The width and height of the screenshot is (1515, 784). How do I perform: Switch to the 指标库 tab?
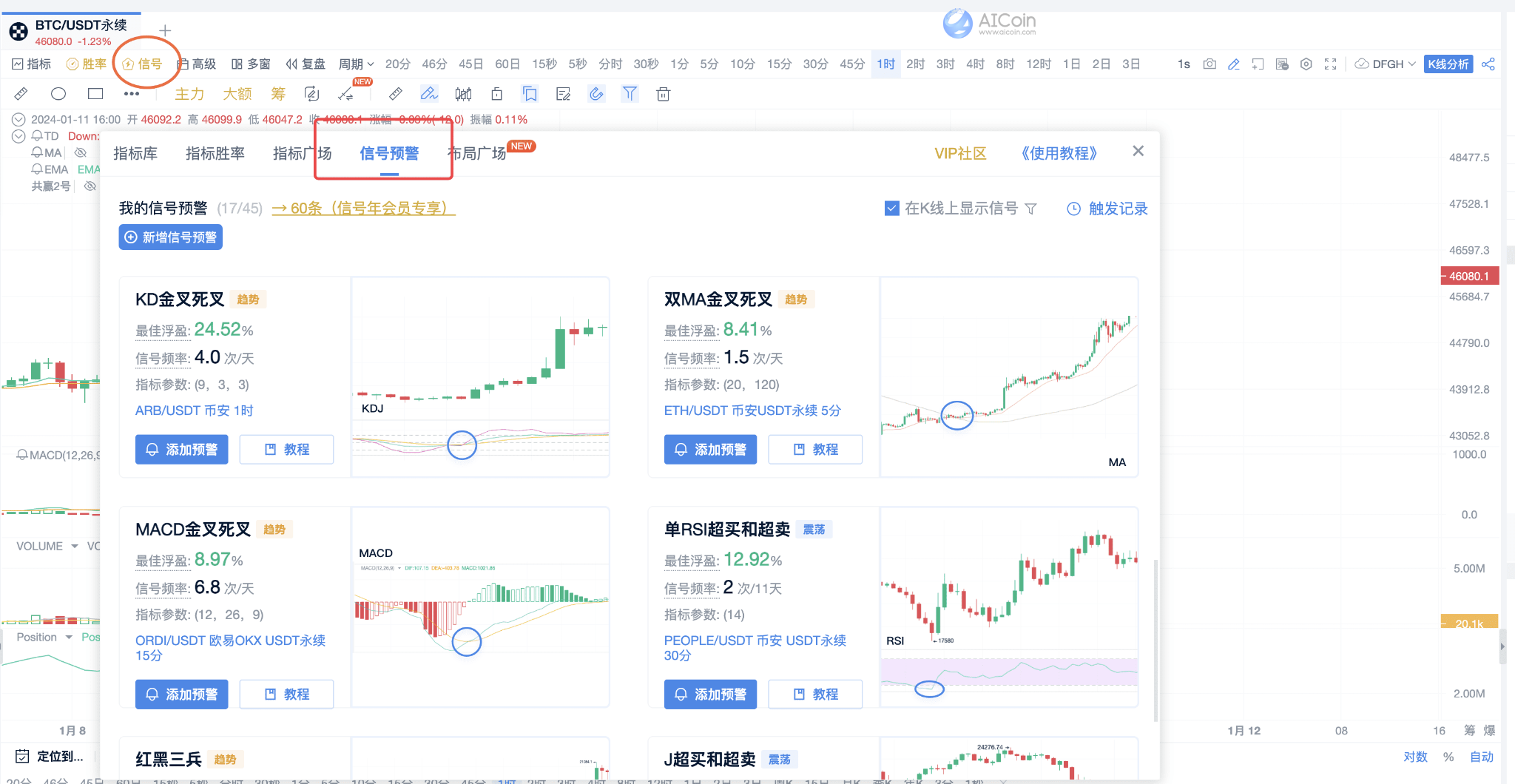pos(135,153)
